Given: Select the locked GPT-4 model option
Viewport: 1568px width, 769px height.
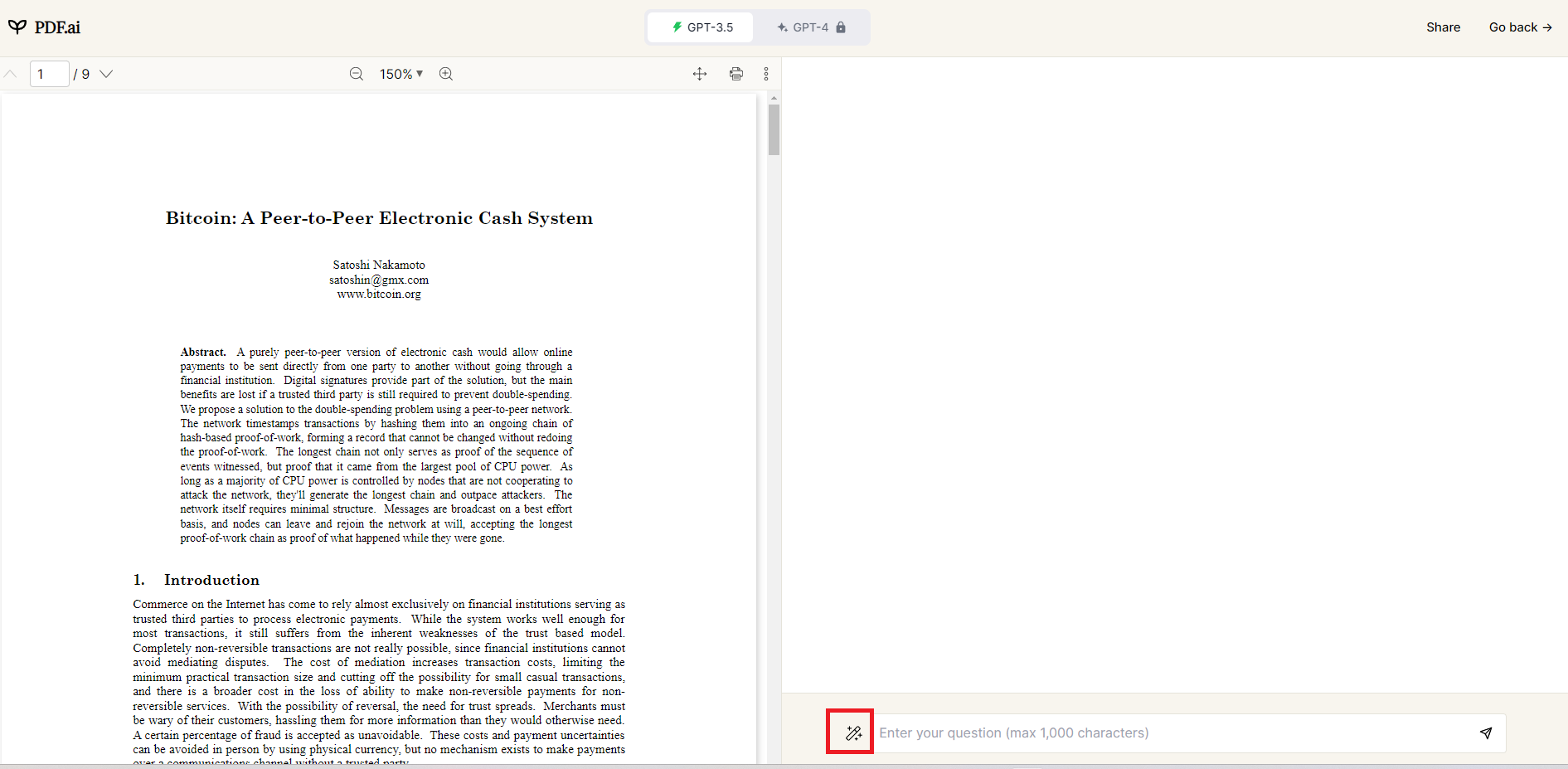Looking at the screenshot, I should (x=811, y=27).
